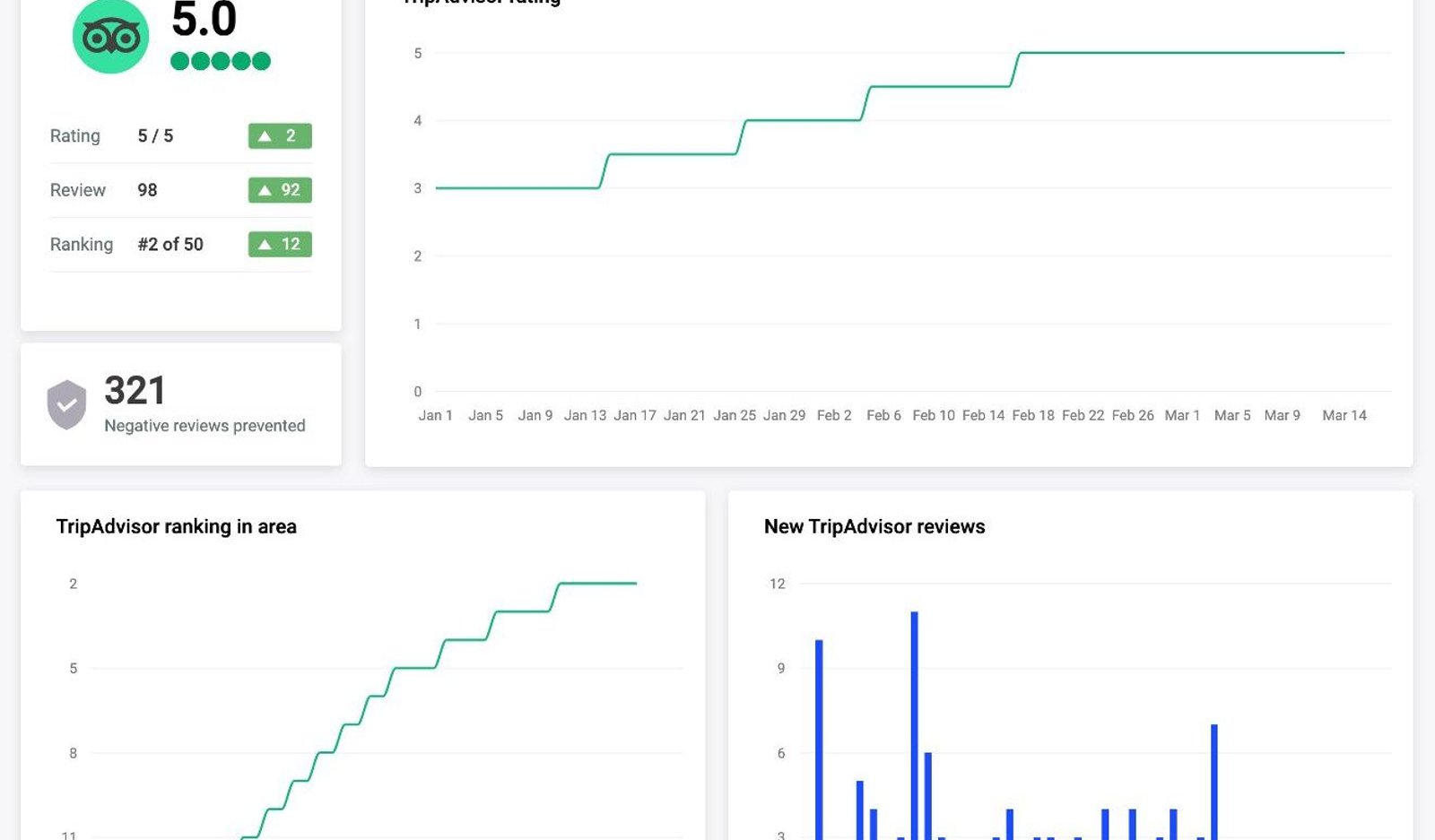The width and height of the screenshot is (1435, 840).
Task: Click the review count value 98
Action: tap(147, 190)
